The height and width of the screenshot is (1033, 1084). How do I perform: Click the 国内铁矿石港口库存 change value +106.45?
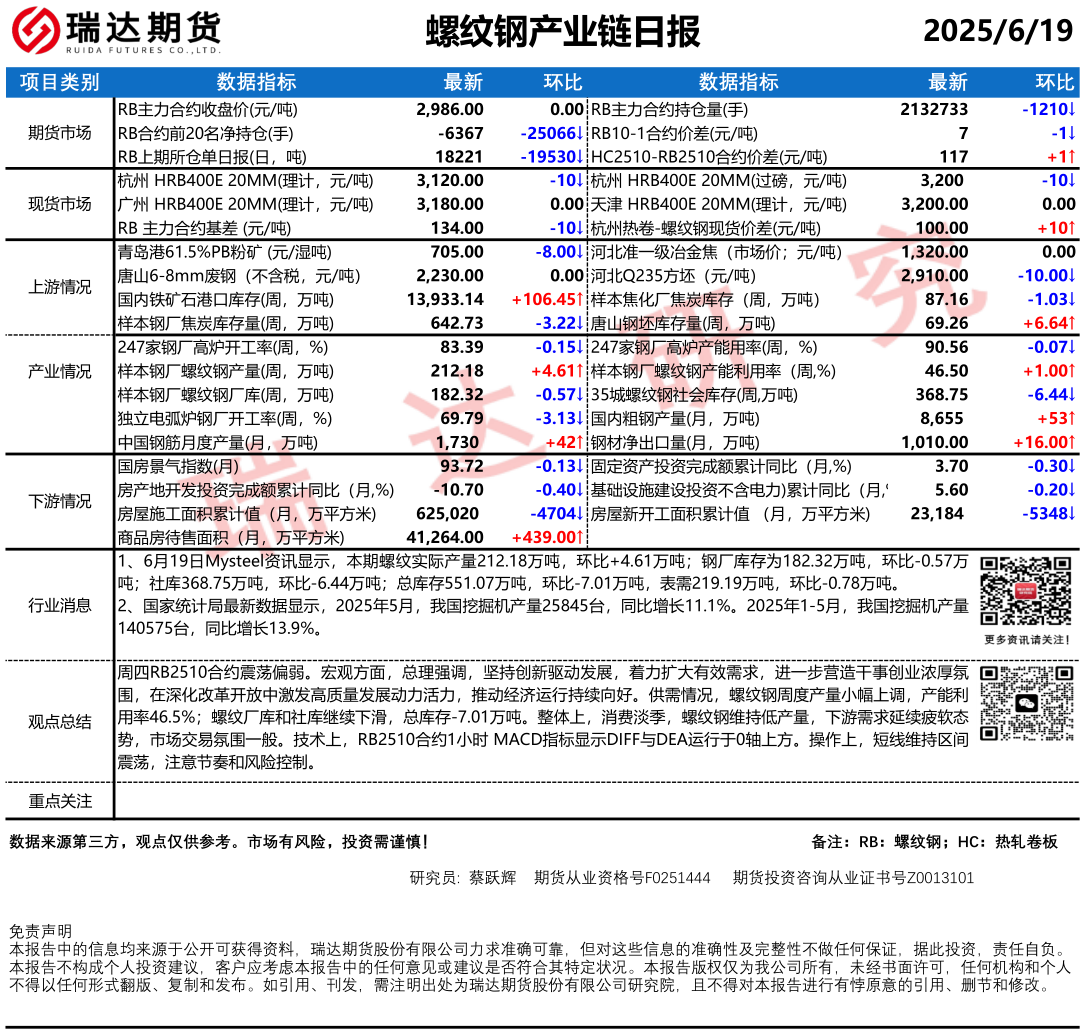click(x=546, y=299)
